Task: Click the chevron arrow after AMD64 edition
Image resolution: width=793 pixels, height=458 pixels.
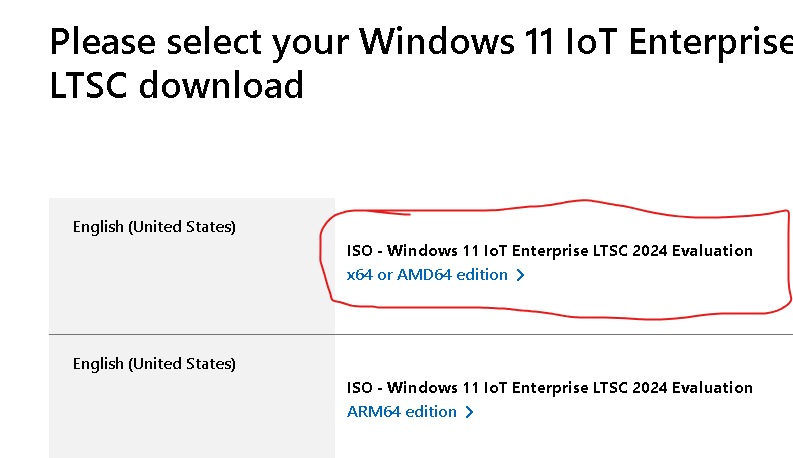Action: point(520,275)
